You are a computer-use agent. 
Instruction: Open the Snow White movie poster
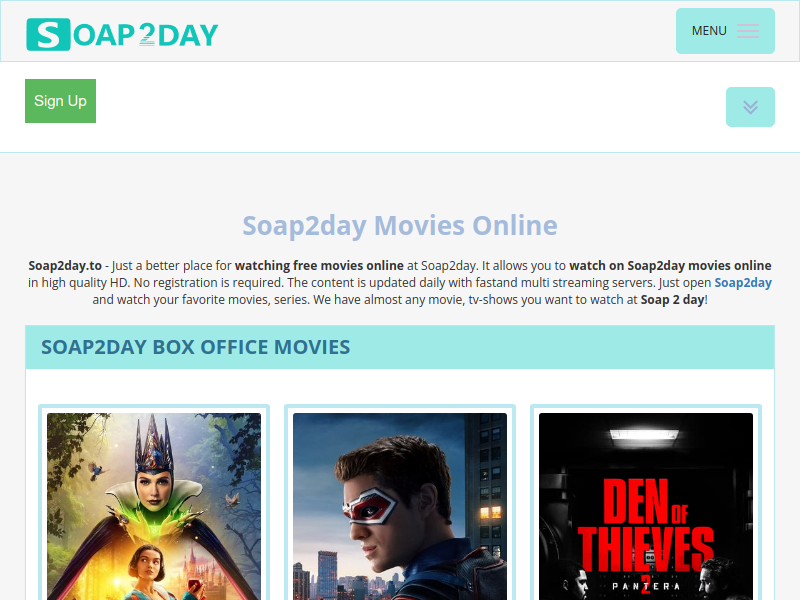pos(154,507)
